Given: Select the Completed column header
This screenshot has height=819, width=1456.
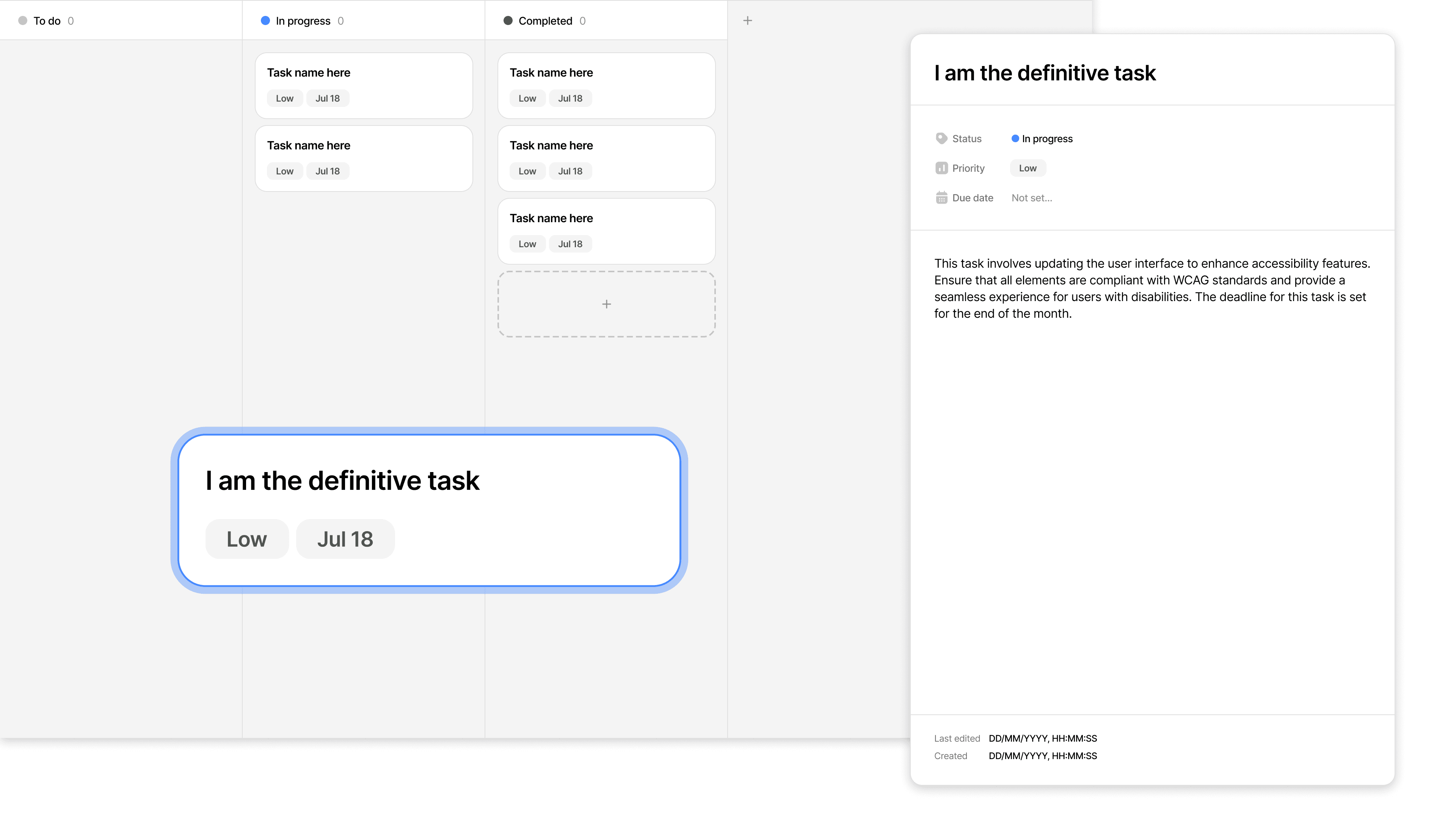Looking at the screenshot, I should tap(545, 21).
